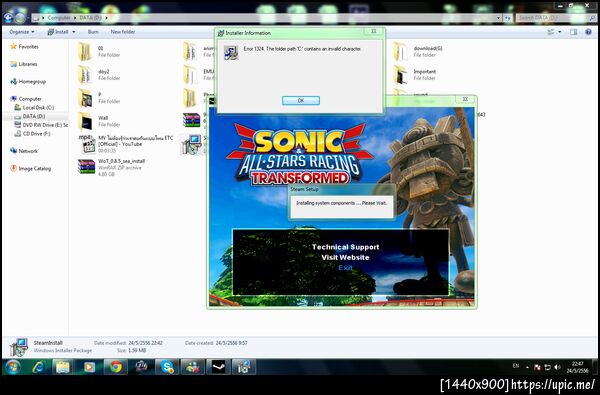Open Windows Explorer from the taskbar
This screenshot has height=395, width=600.
pos(63,367)
